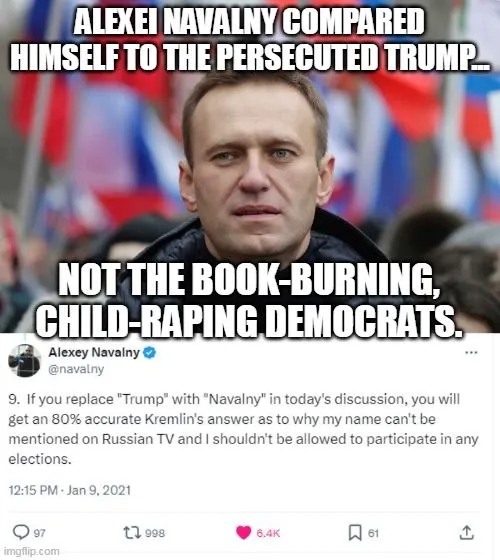The width and height of the screenshot is (500, 560).
Task: Open the @navalny handle link
Action: 76,369
